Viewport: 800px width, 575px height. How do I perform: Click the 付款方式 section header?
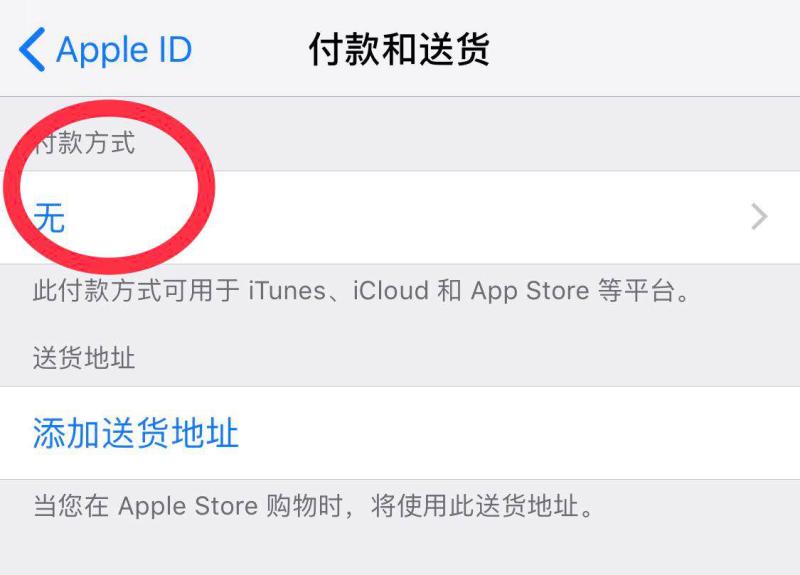85,142
